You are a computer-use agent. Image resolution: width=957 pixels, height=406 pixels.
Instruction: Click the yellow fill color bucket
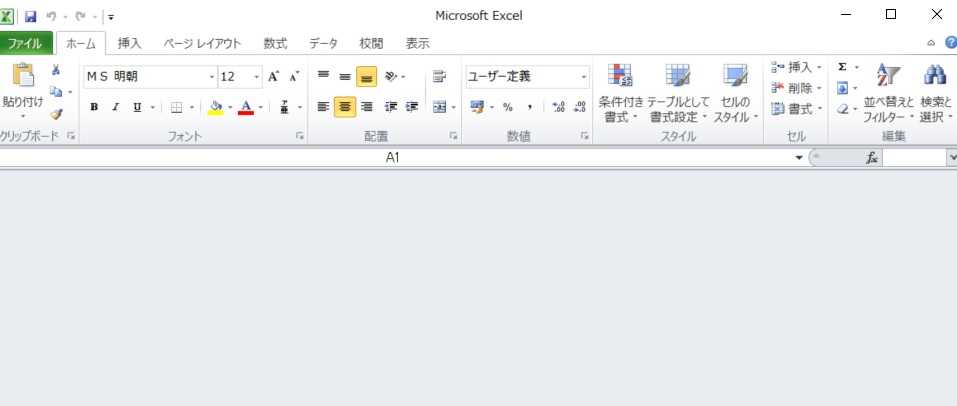(214, 107)
